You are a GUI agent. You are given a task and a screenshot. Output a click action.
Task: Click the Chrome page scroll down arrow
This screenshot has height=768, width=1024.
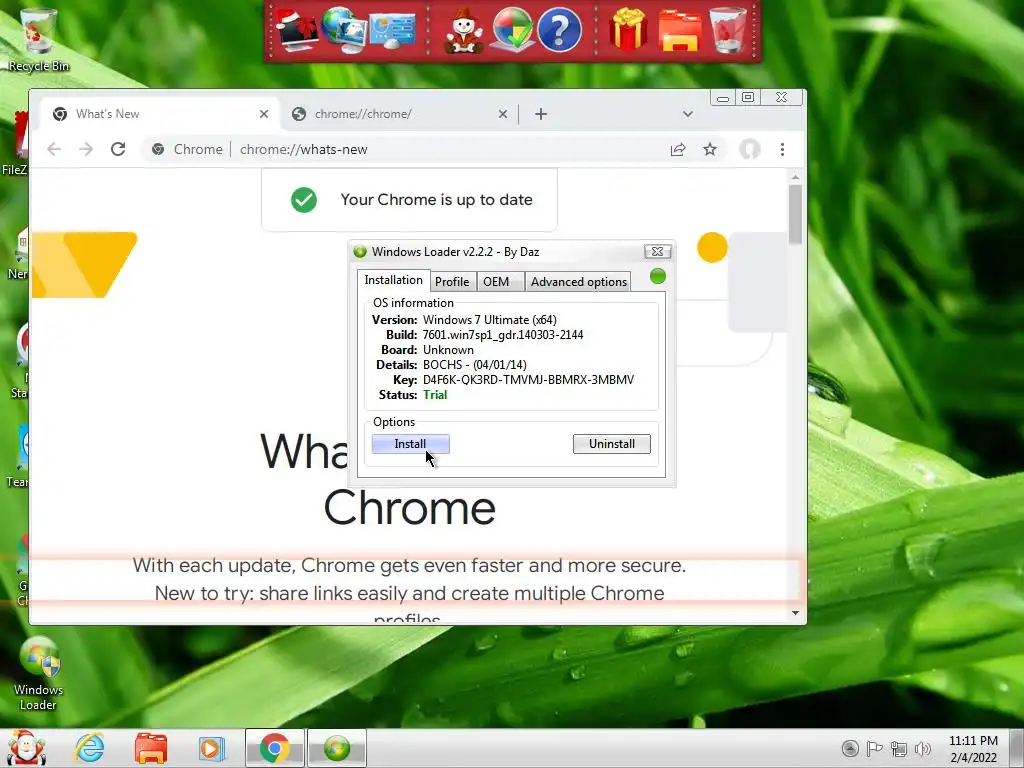[795, 613]
